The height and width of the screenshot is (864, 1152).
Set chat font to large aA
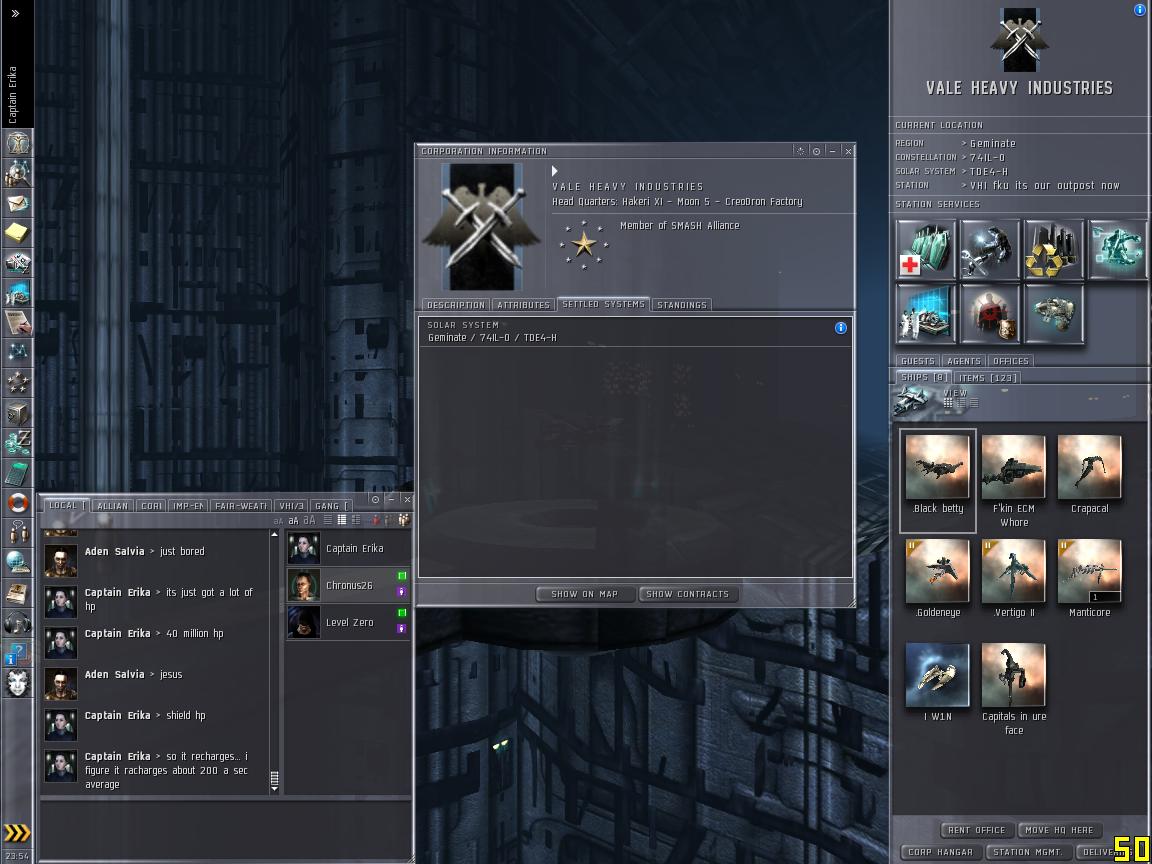point(309,520)
